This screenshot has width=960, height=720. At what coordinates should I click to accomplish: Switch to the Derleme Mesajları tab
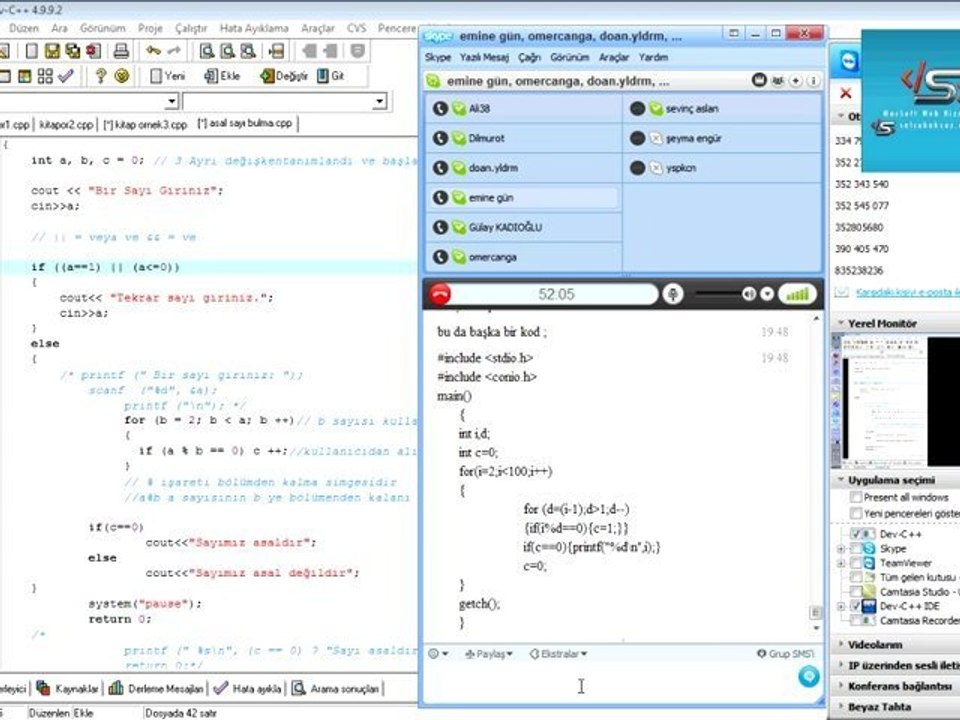[156, 689]
